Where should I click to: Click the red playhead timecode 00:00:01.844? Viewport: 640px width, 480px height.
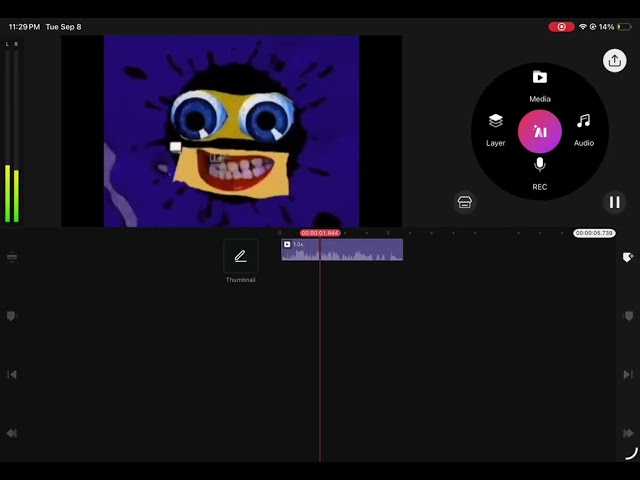(320, 233)
